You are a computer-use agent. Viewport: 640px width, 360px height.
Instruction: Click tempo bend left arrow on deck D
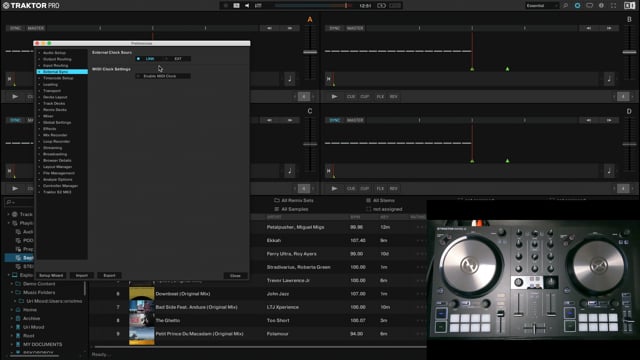pyautogui.click(x=589, y=120)
